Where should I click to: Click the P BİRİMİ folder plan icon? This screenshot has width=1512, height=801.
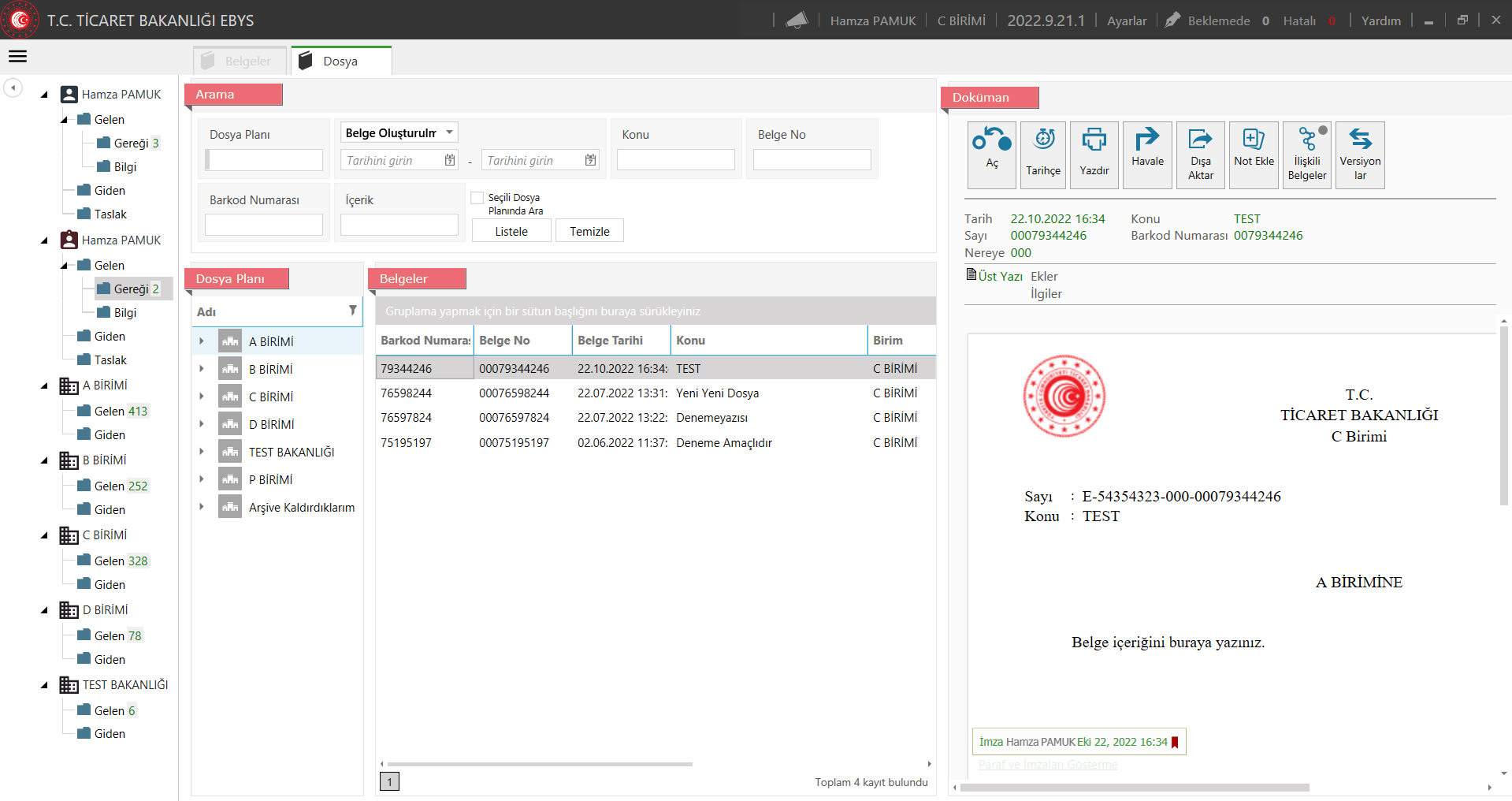pyautogui.click(x=230, y=479)
